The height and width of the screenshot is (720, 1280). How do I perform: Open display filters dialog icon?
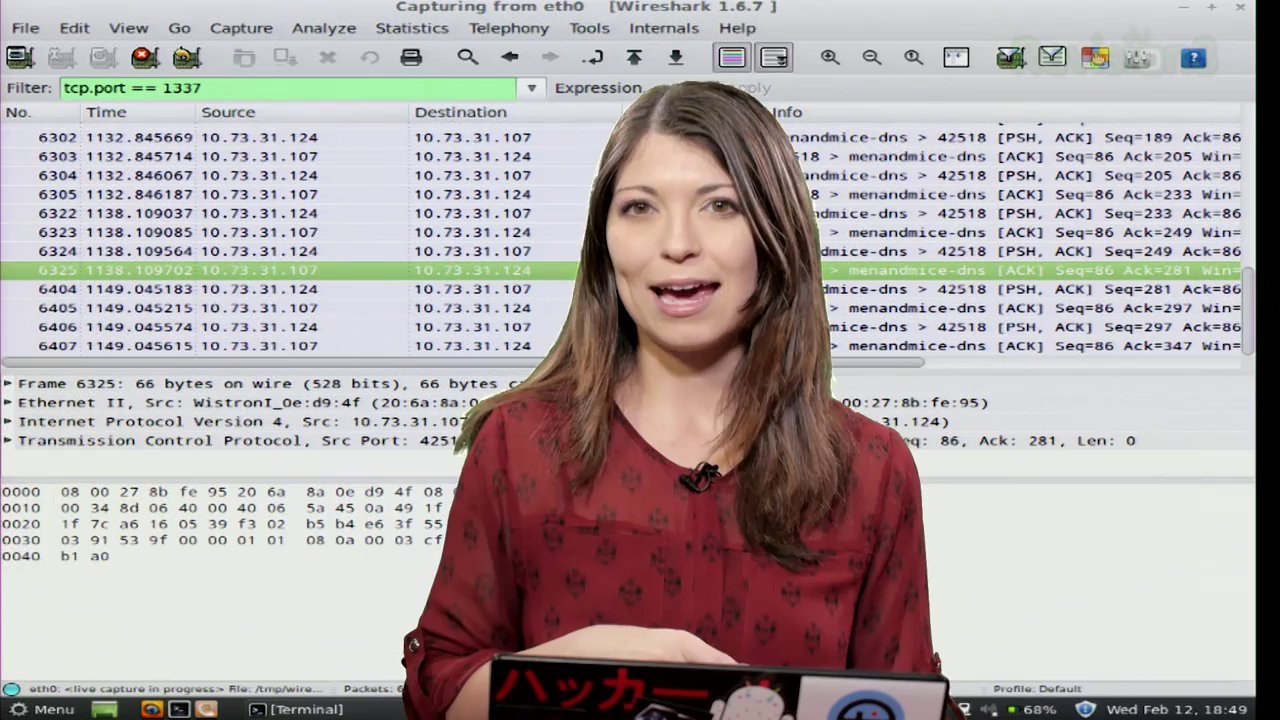1052,57
